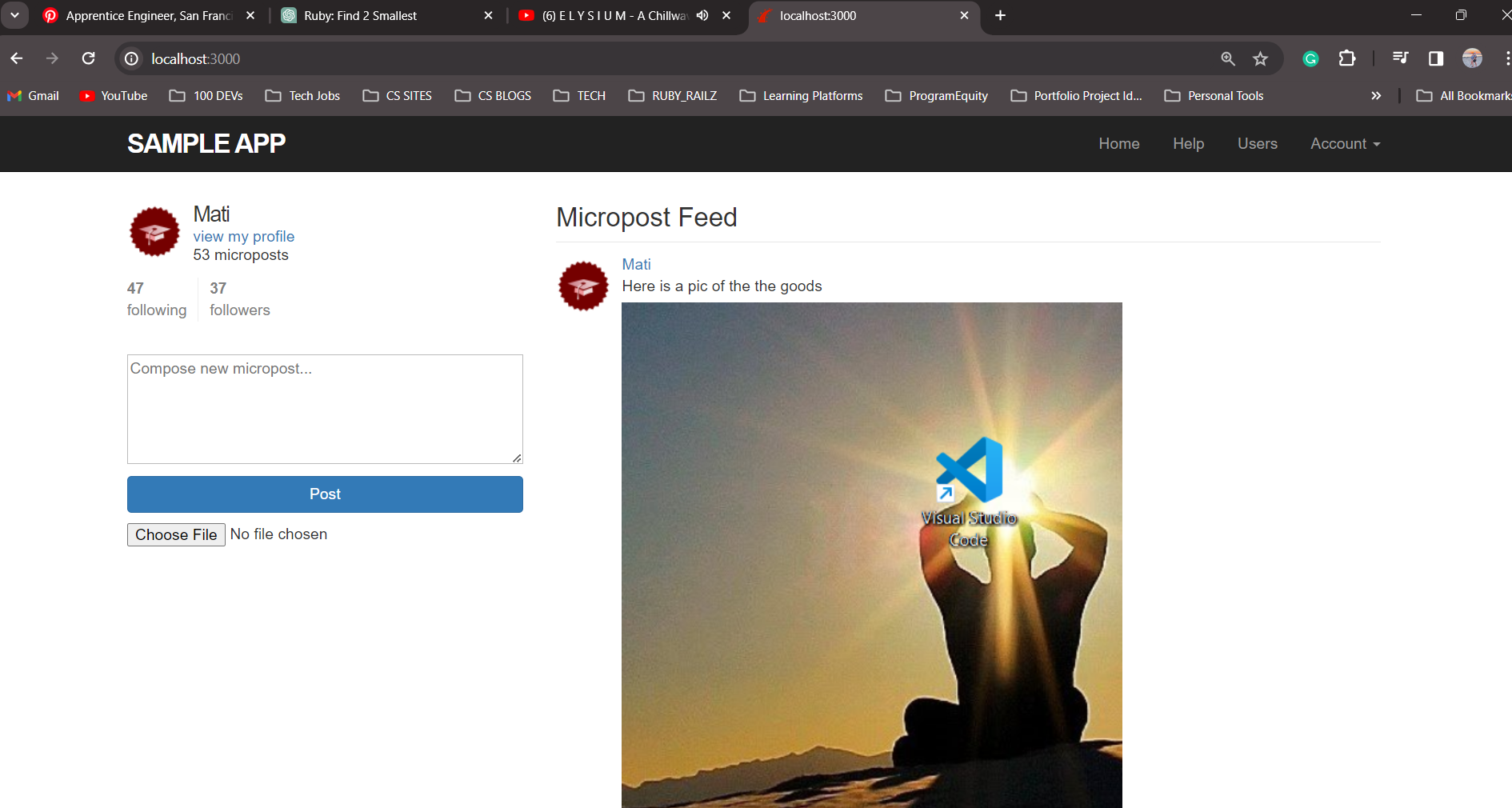Switch to the Apprentice Engineer tab
1512x808 pixels.
point(148,15)
